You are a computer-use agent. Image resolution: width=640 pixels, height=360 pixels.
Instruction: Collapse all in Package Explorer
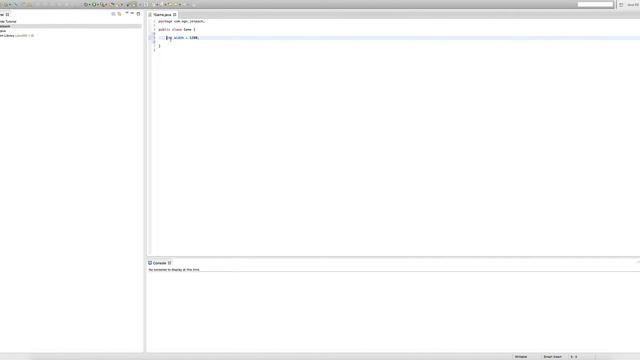tap(113, 14)
